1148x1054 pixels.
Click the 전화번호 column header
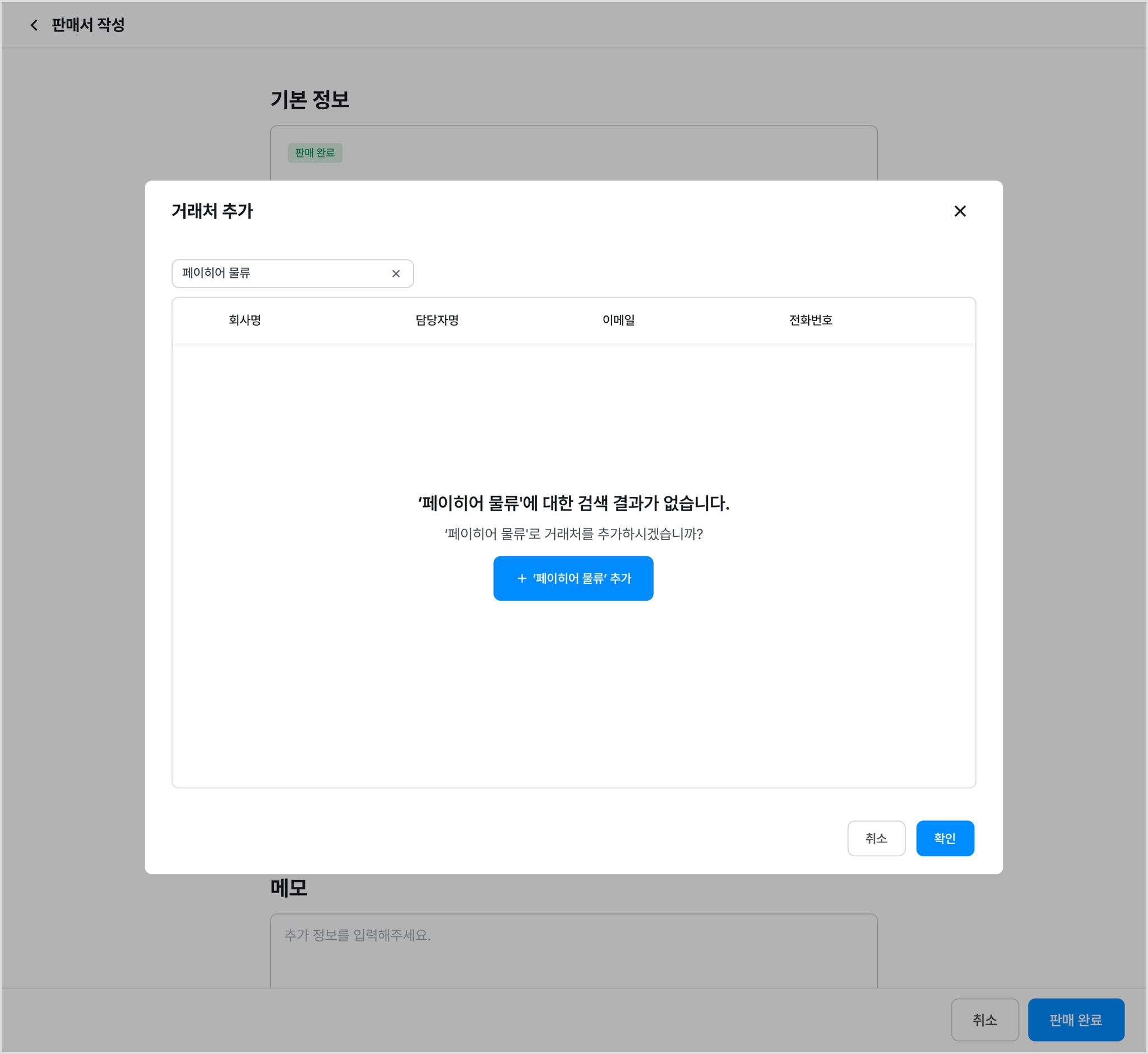[x=811, y=320]
